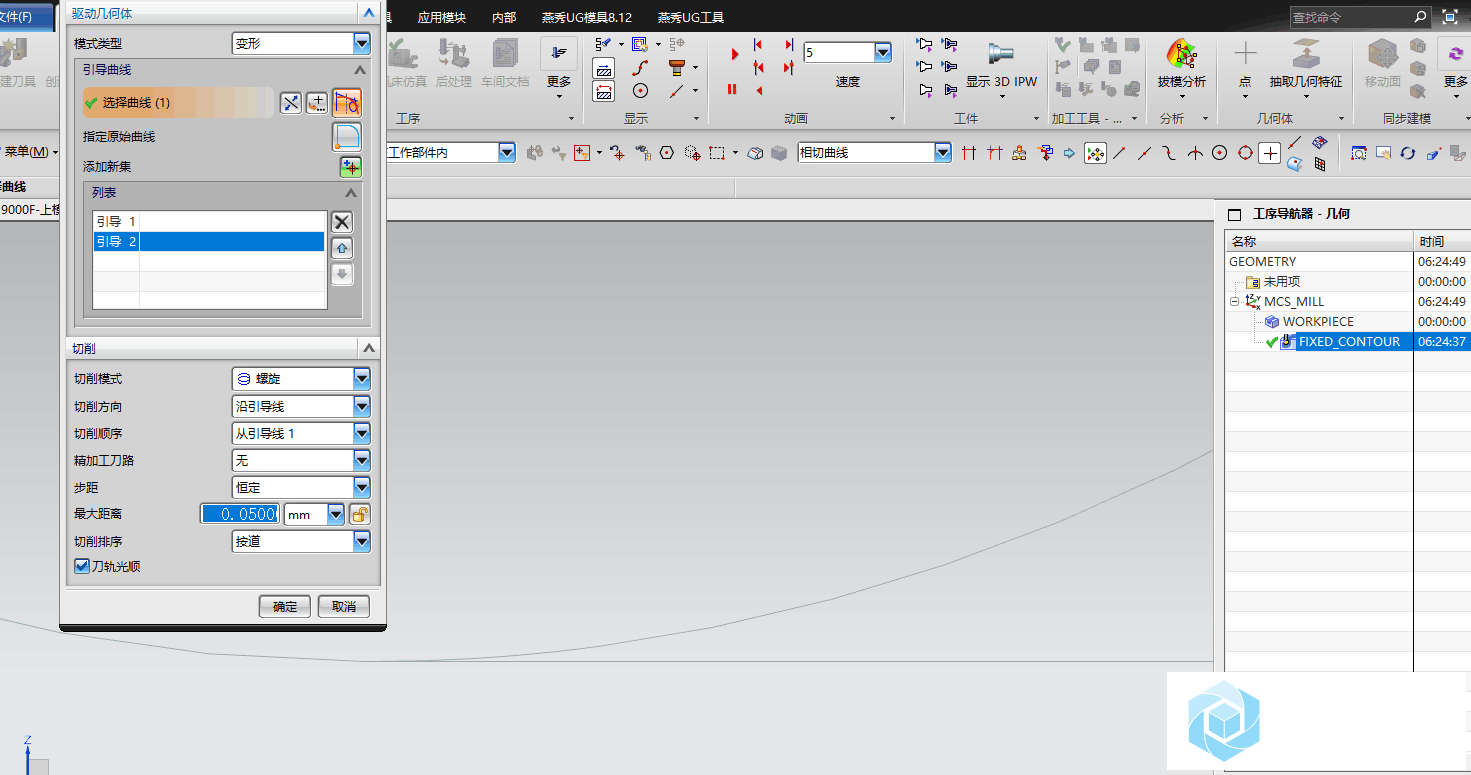Collapse the 驱动几何体 section

tap(369, 13)
